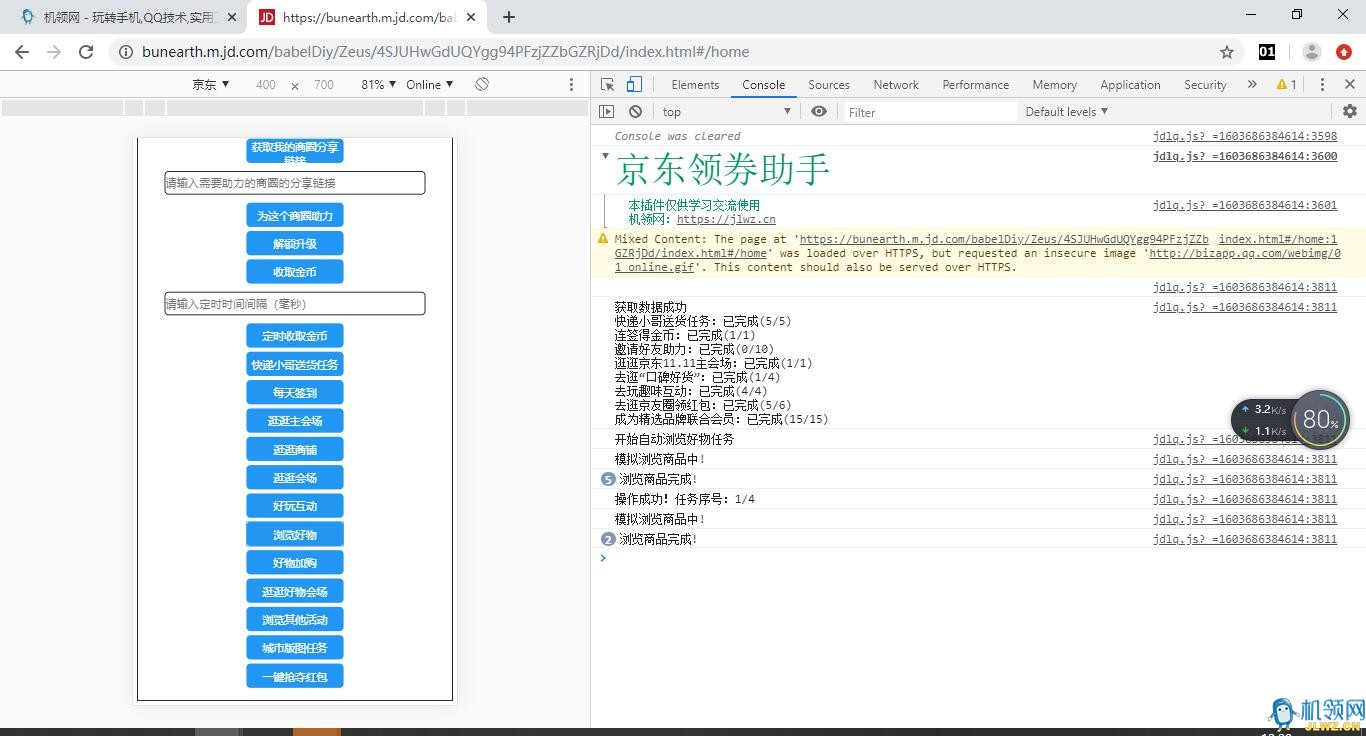Clear the console
Viewport: 1366px width, 736px height.
pos(635,112)
